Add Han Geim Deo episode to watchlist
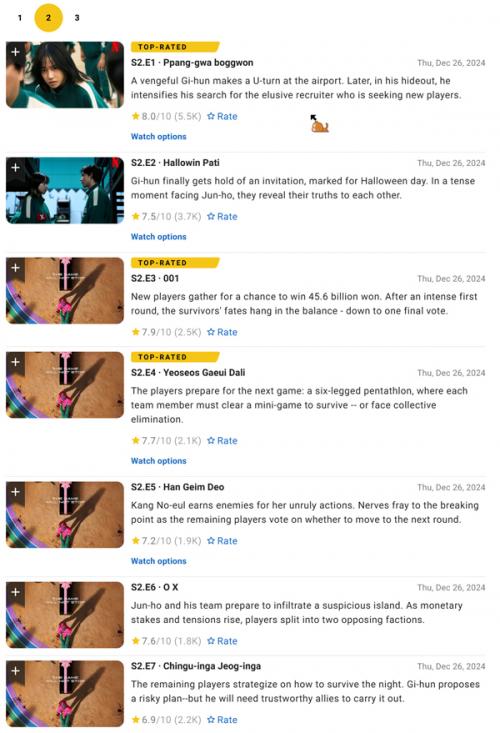Screen dimensions: 500x733 click(15, 492)
